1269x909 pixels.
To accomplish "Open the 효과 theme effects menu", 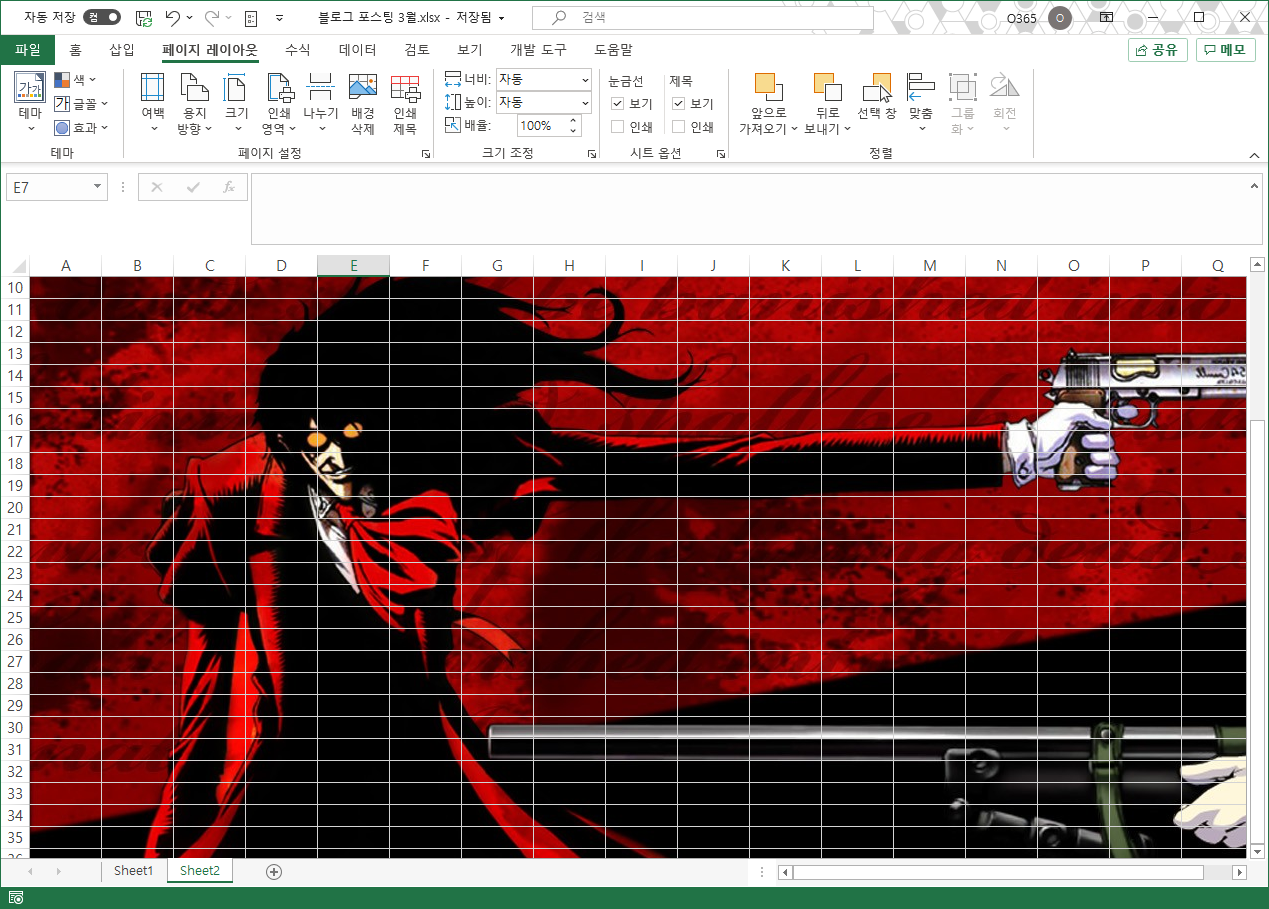I will pos(80,127).
